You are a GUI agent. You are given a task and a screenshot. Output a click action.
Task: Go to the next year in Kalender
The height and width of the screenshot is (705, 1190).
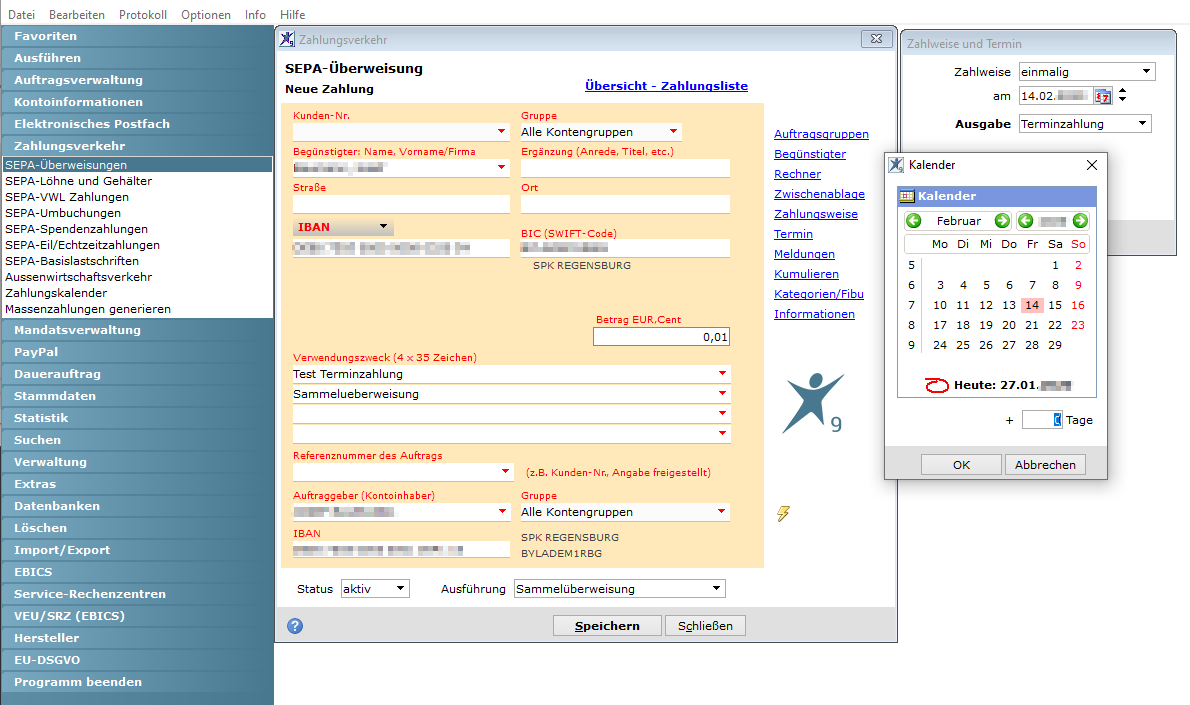click(1081, 221)
